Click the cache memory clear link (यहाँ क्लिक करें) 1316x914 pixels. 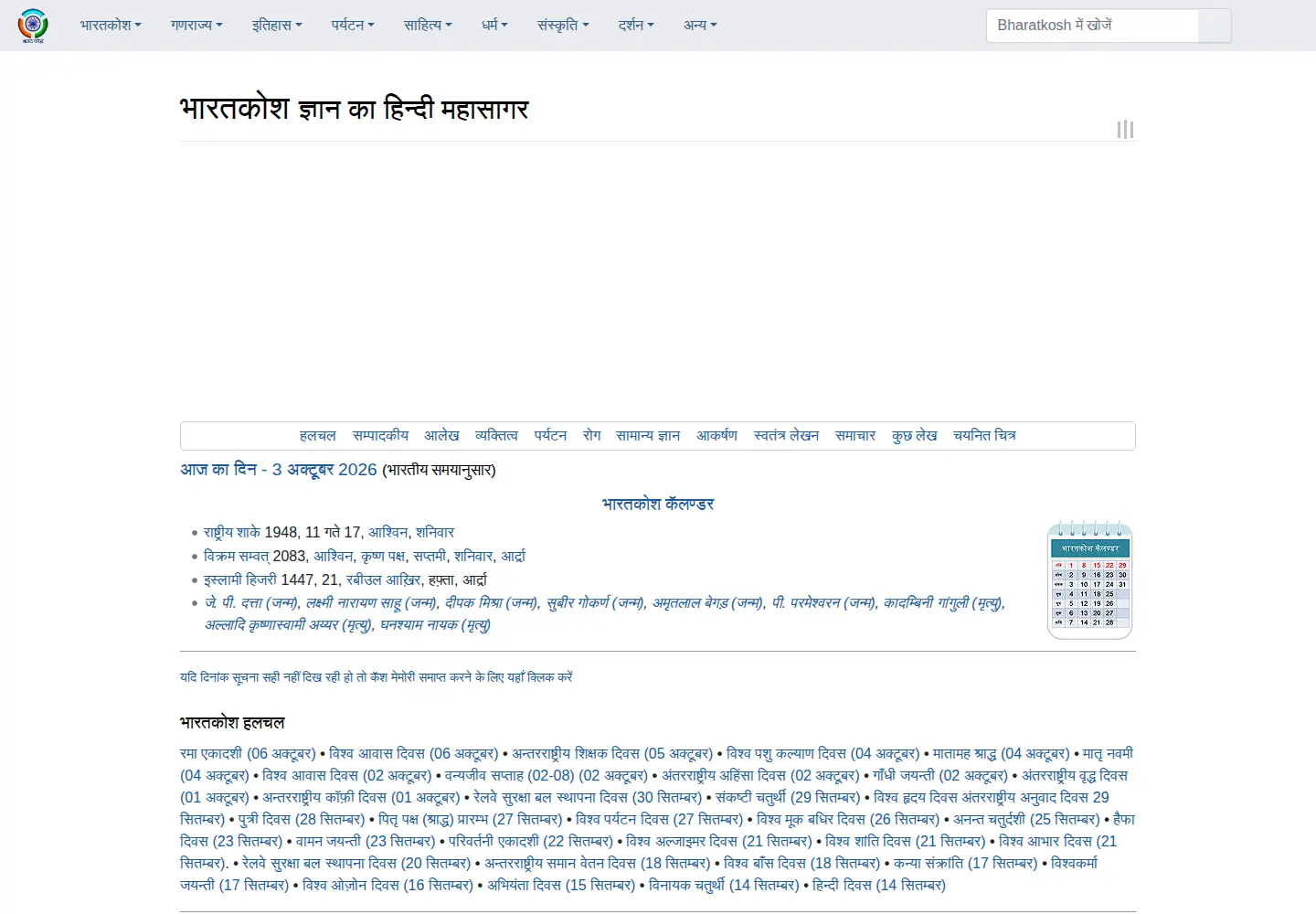click(x=376, y=677)
